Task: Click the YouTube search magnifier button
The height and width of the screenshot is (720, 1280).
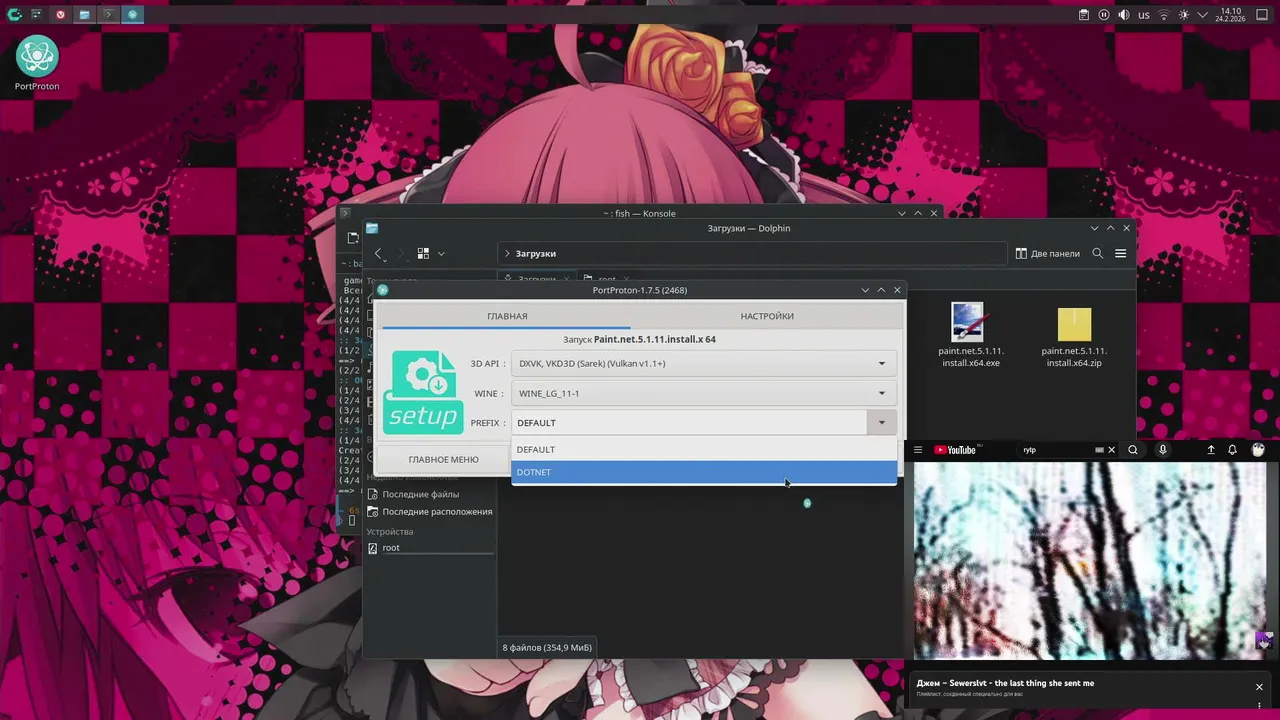Action: 1133,450
